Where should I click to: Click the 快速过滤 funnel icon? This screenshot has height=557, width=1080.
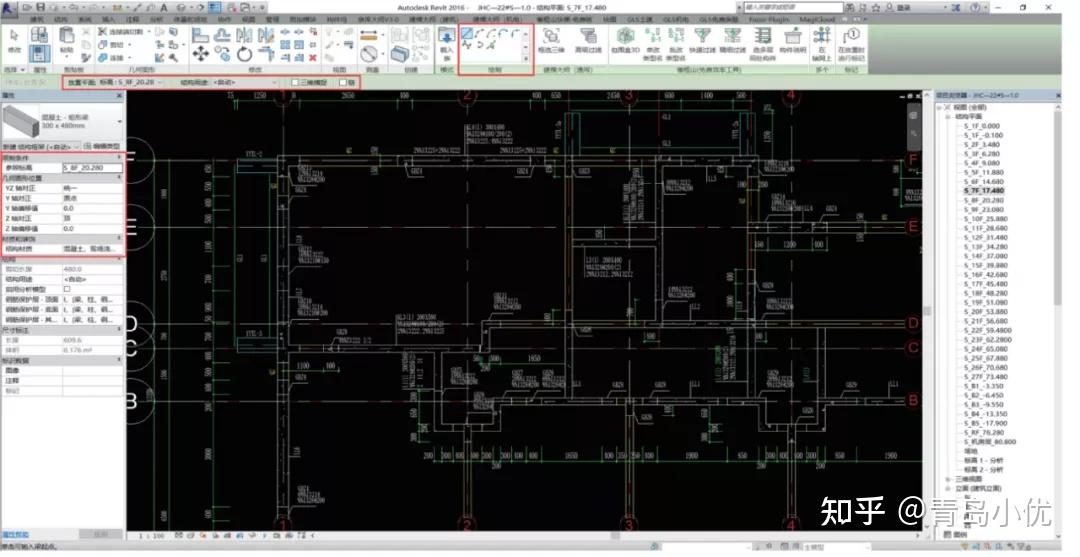[702, 40]
